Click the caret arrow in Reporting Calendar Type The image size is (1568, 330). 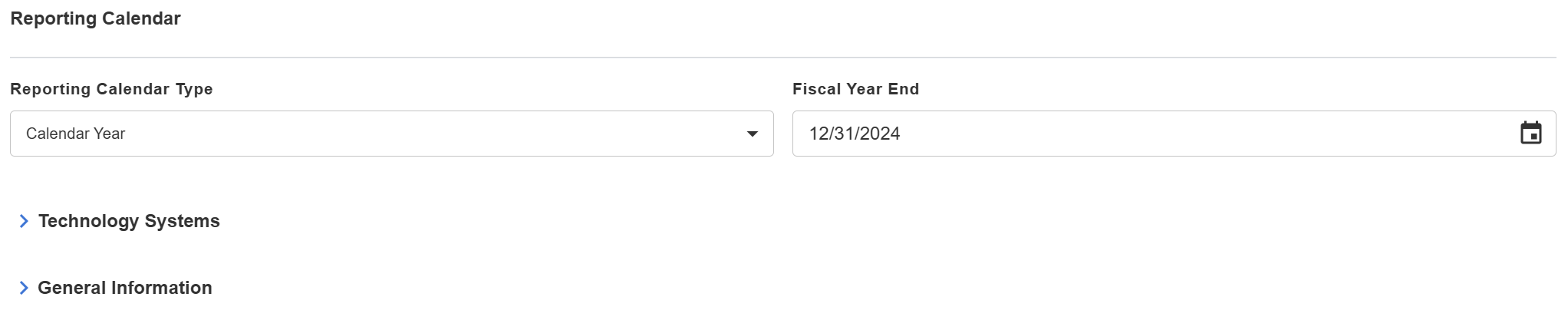coord(752,134)
